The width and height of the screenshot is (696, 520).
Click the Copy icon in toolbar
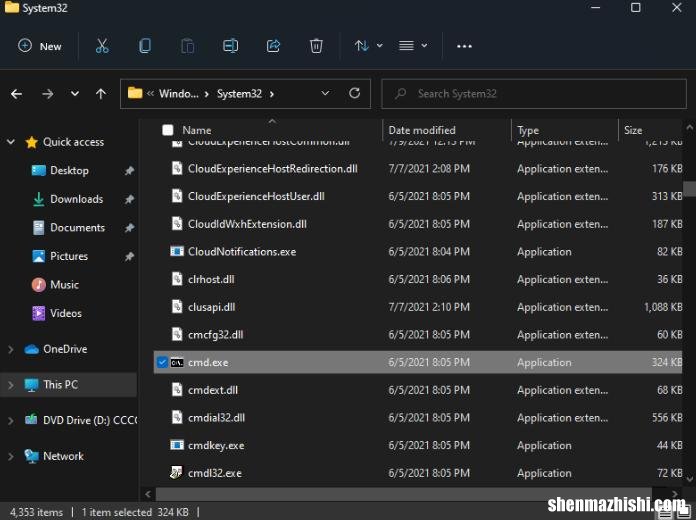[145, 46]
